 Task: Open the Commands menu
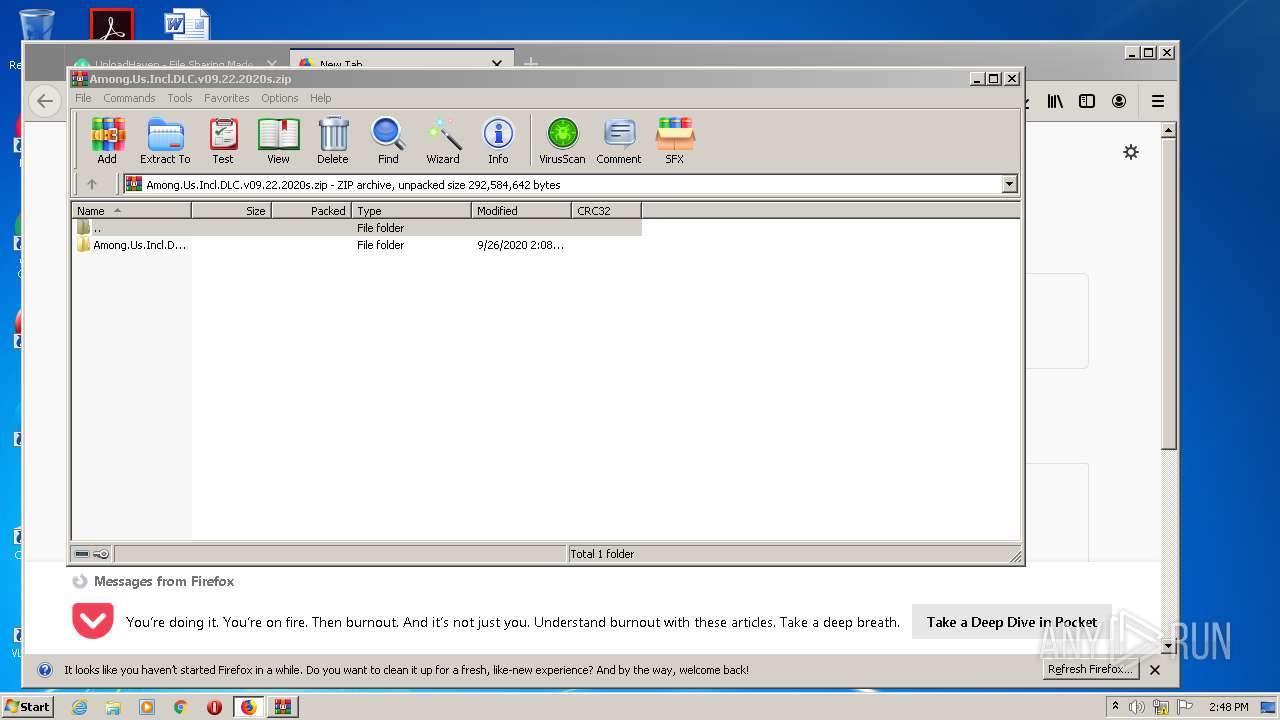coord(129,98)
